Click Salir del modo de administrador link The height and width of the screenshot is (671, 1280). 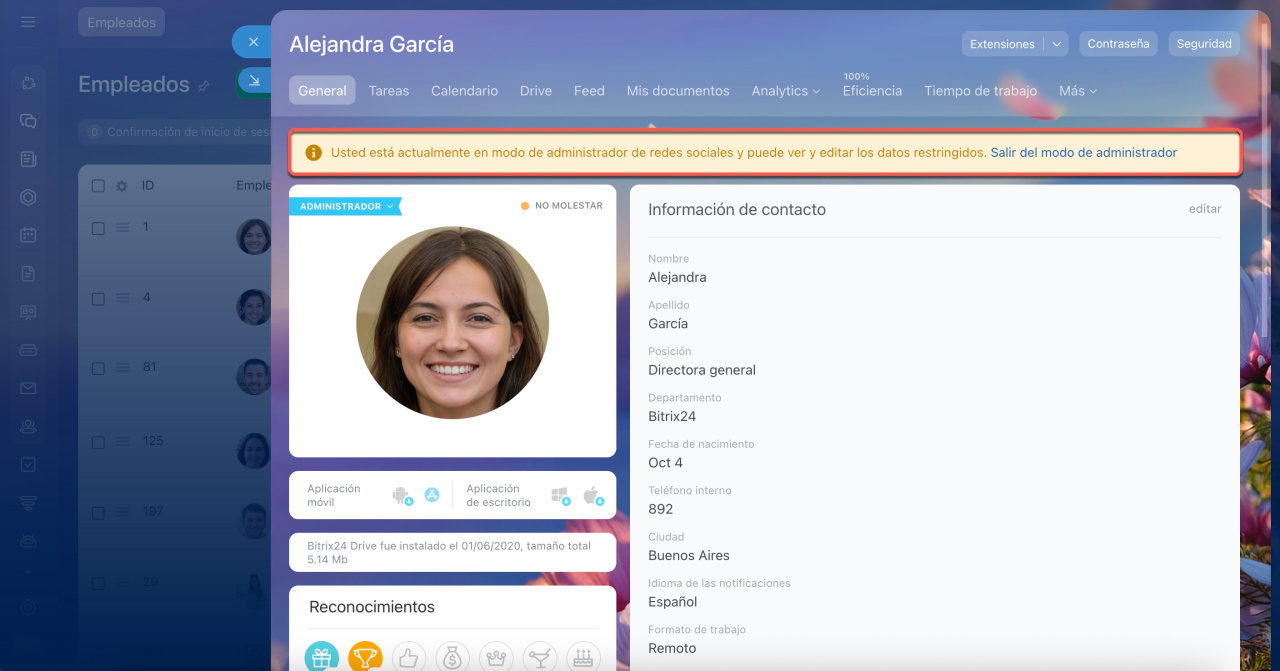[x=1083, y=153]
